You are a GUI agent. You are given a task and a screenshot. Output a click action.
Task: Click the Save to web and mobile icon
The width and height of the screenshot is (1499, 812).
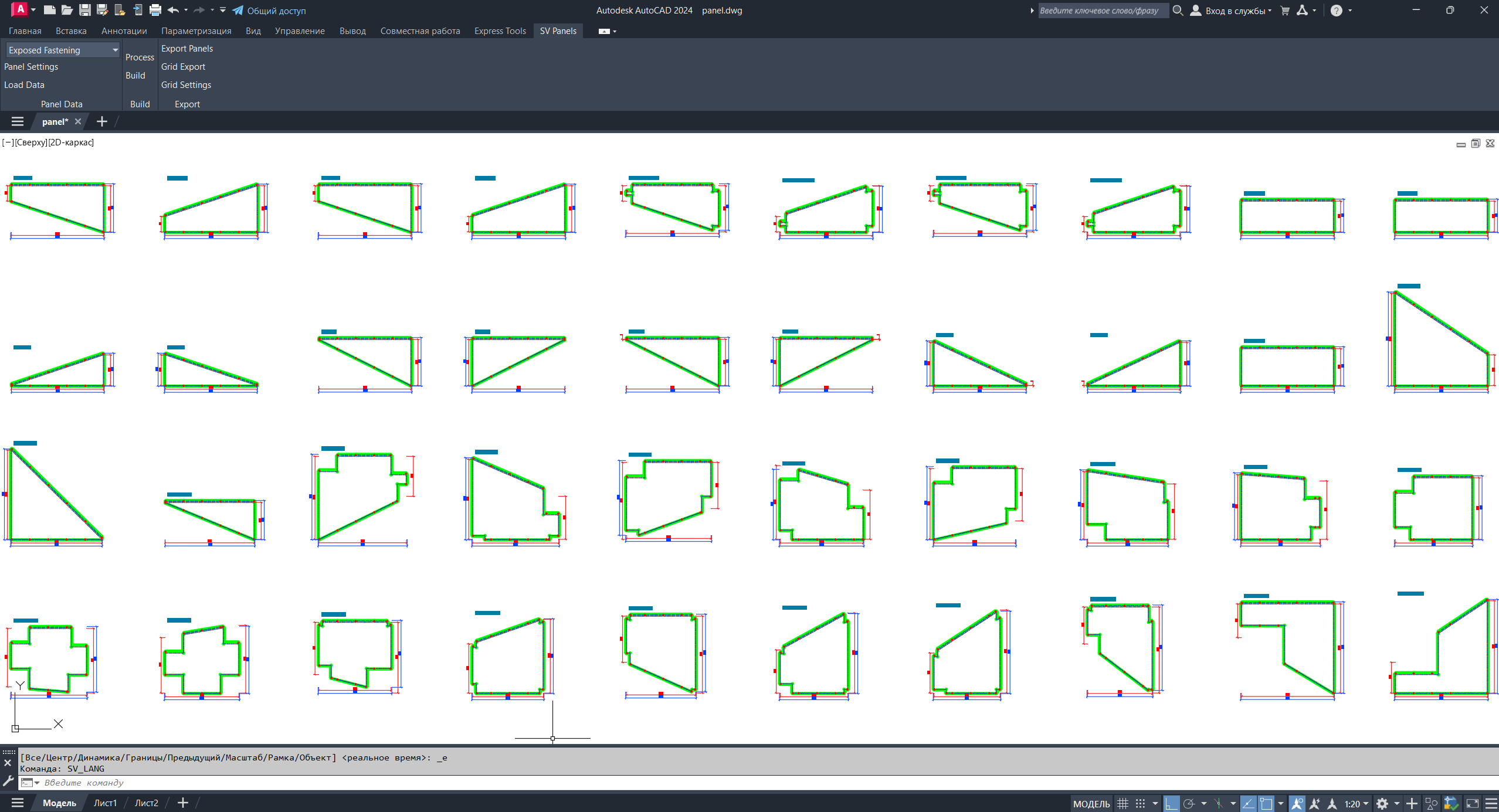138,10
